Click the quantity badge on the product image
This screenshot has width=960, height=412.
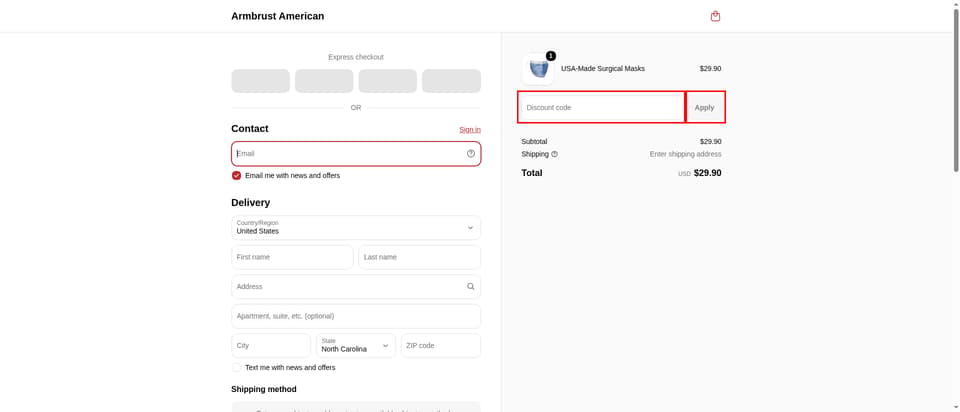click(x=550, y=56)
